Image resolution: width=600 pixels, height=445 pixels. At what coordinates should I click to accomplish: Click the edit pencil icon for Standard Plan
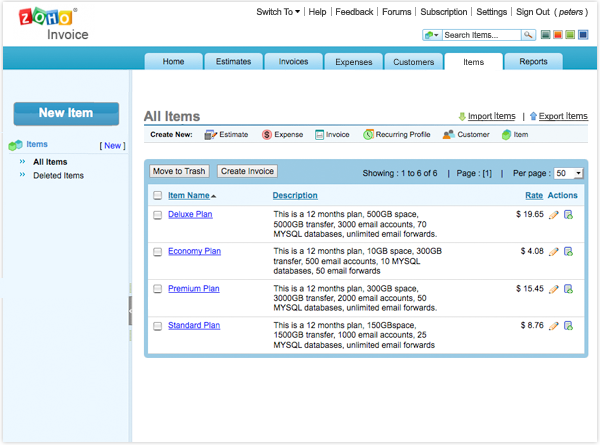553,326
